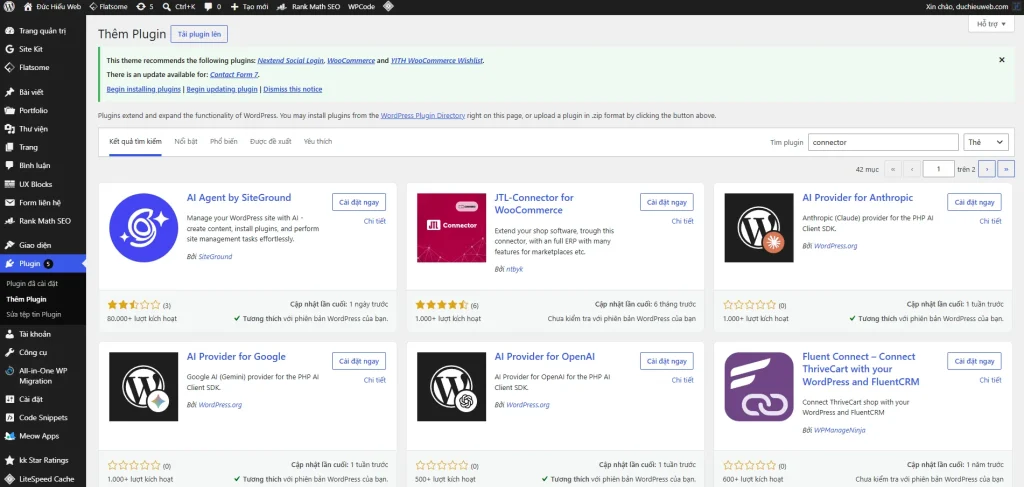
Task: Click the current page number field
Action: 939,169
